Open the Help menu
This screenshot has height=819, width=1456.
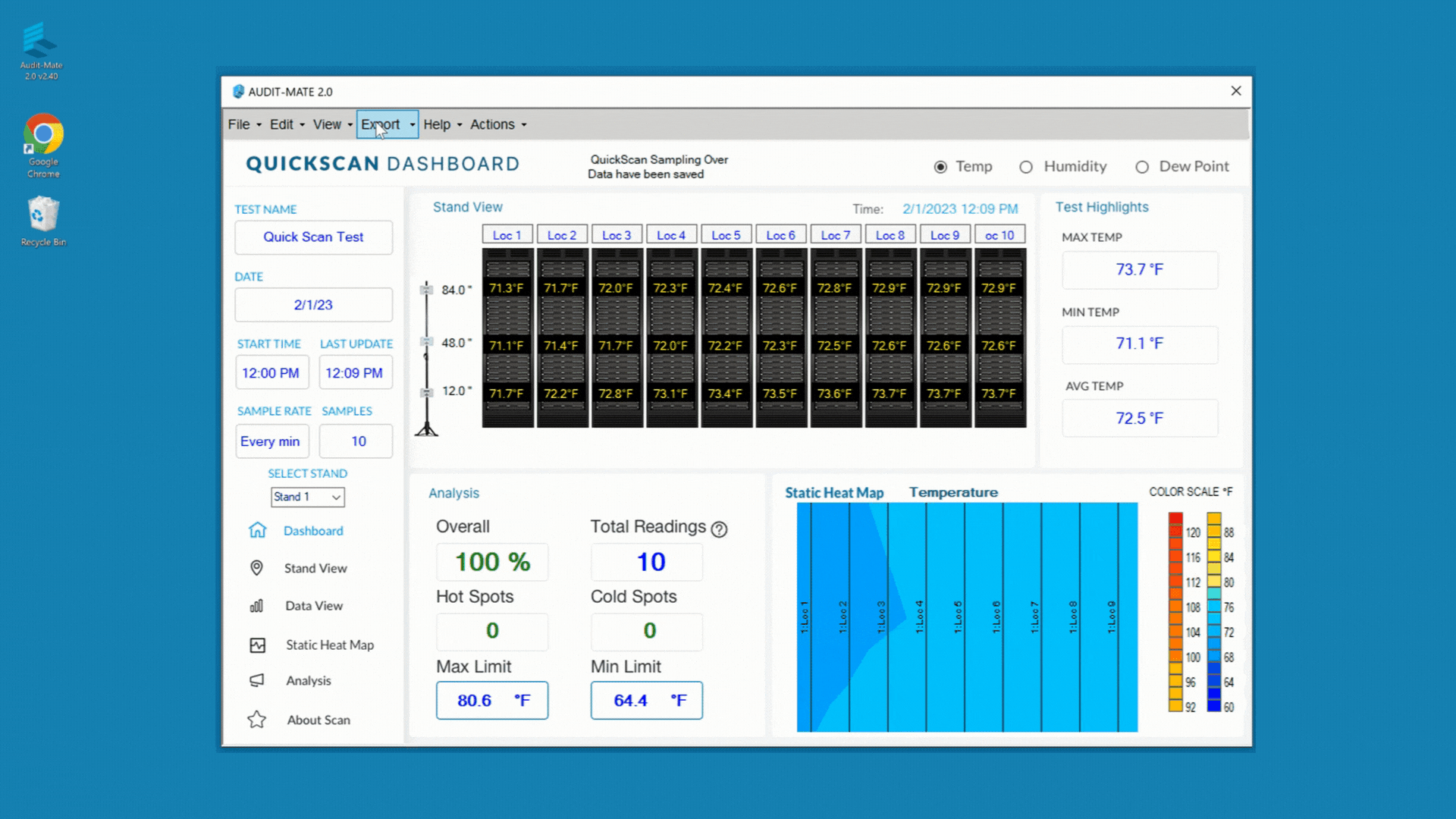click(437, 124)
